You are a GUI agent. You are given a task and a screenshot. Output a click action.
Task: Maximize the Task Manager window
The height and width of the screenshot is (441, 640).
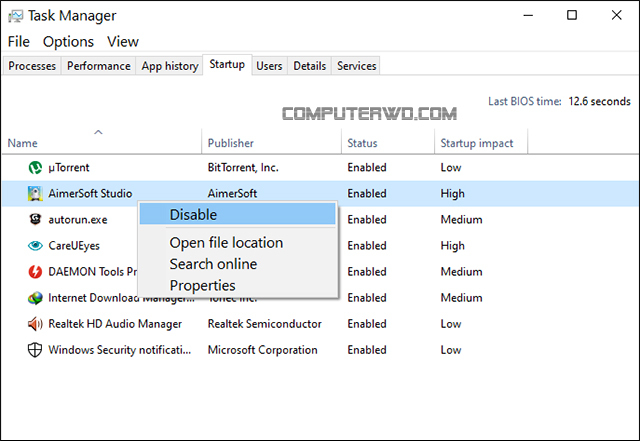(x=572, y=16)
